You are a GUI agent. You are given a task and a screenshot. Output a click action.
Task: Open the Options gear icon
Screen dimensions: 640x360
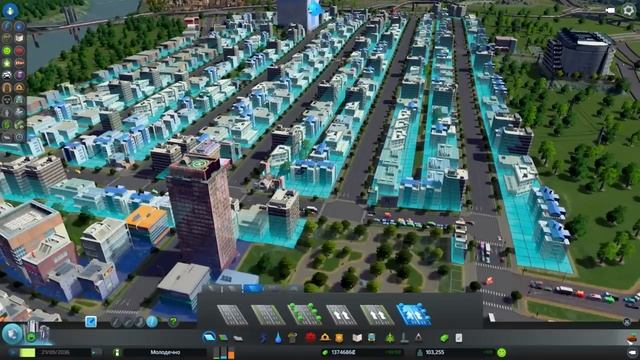(x=629, y=10)
